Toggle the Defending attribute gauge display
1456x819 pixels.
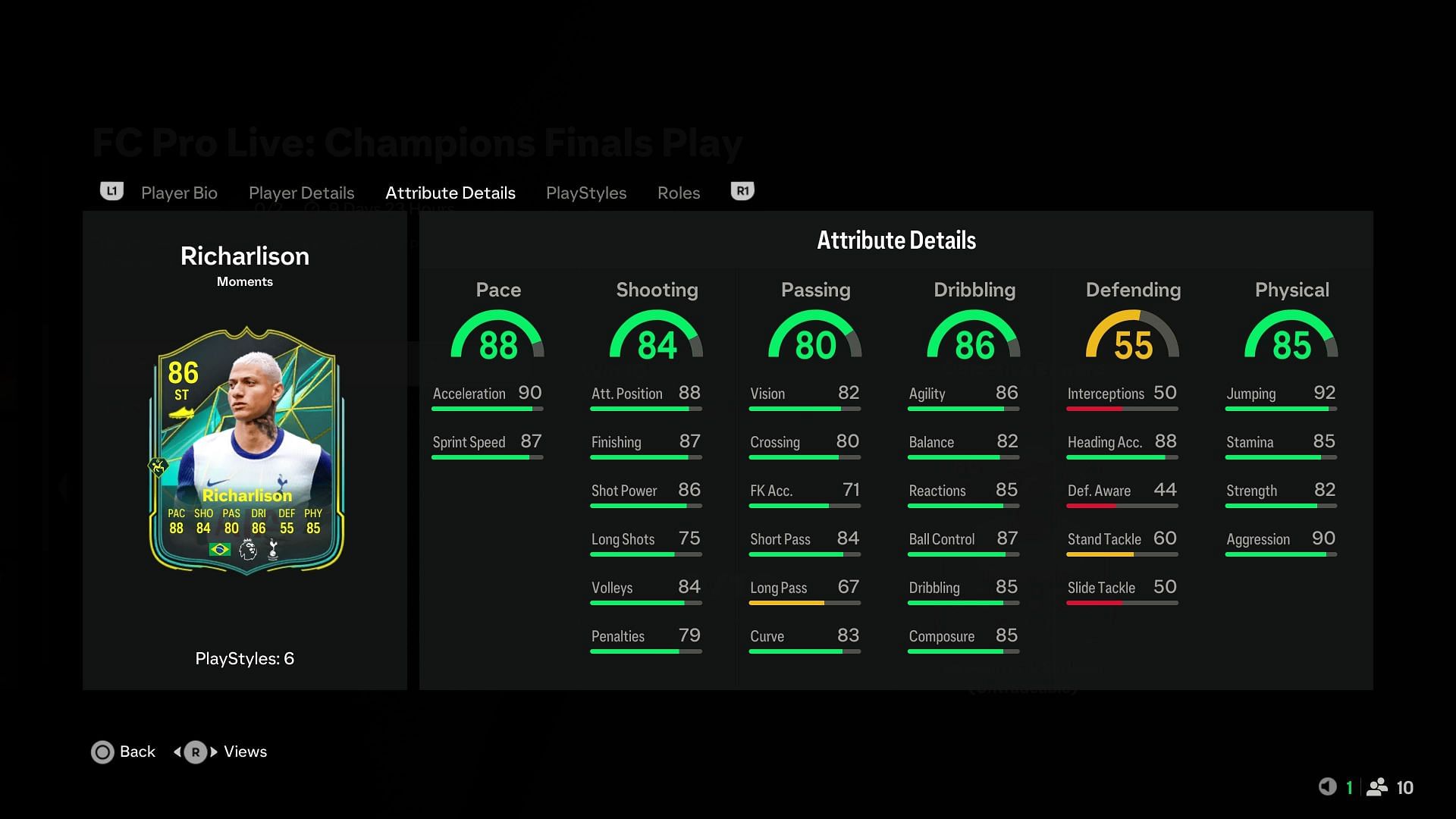pos(1133,337)
